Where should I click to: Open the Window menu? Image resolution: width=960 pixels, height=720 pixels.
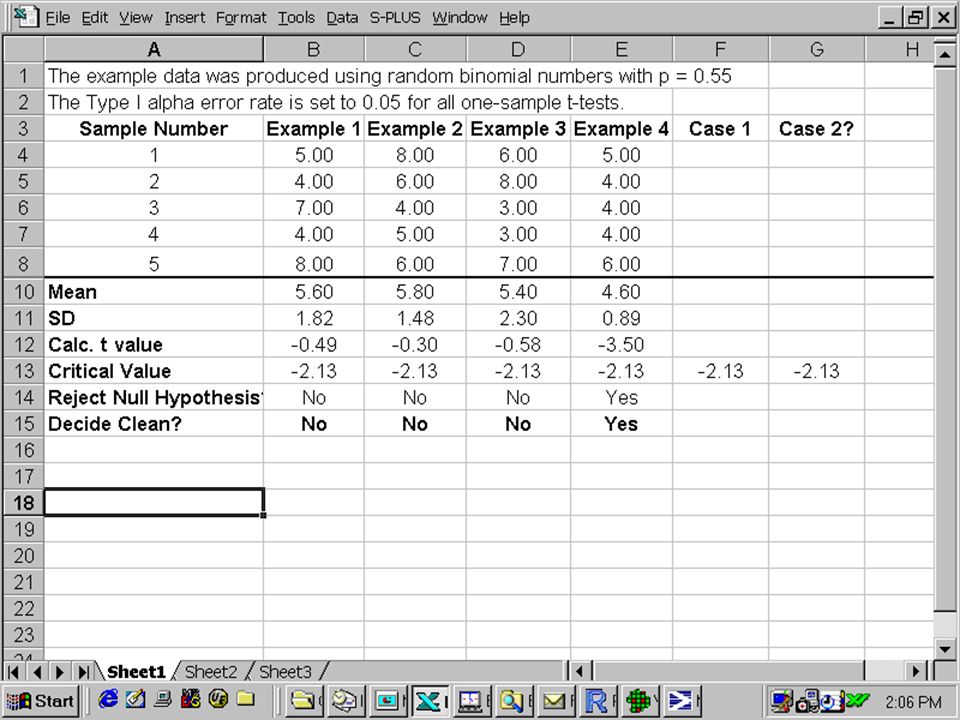pyautogui.click(x=459, y=18)
